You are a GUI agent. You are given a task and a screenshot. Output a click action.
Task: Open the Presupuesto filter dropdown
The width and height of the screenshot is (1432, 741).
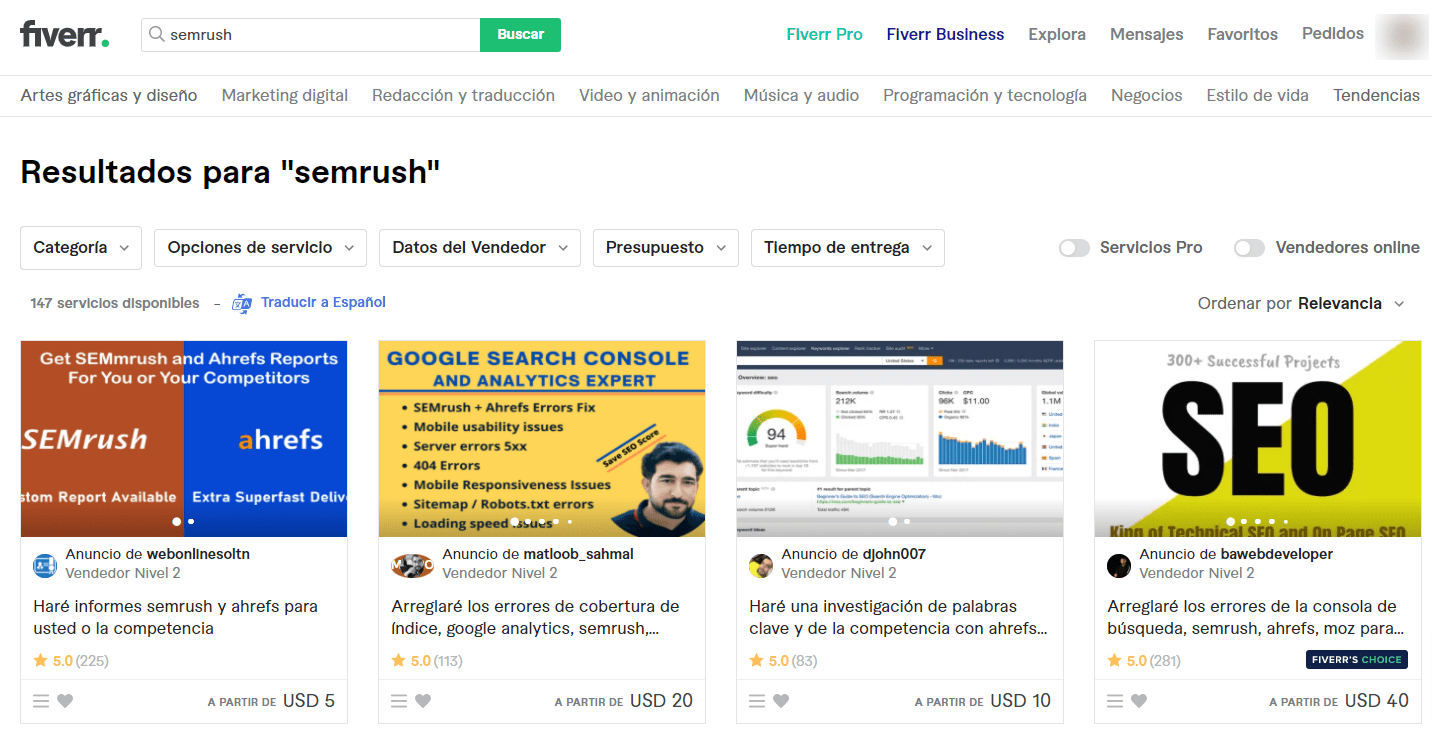666,247
